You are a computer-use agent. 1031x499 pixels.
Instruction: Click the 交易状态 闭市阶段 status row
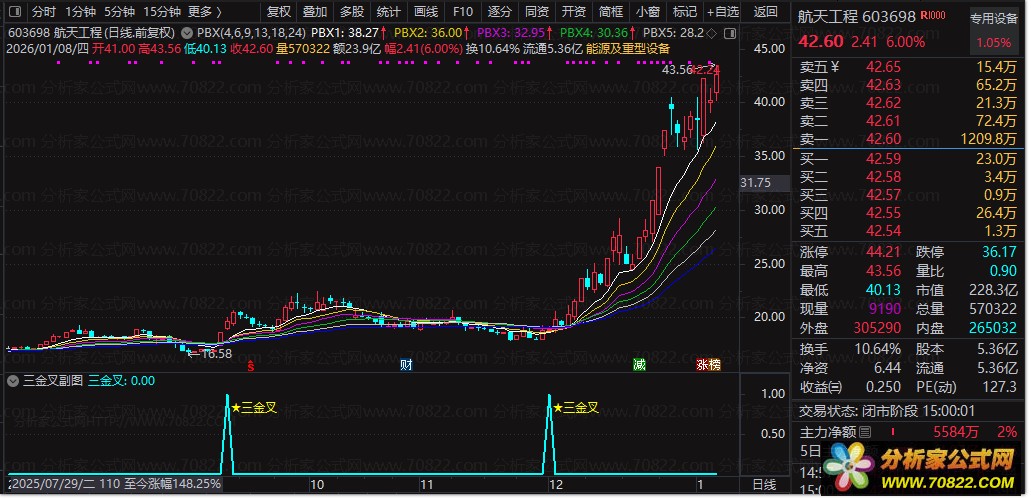(888, 412)
